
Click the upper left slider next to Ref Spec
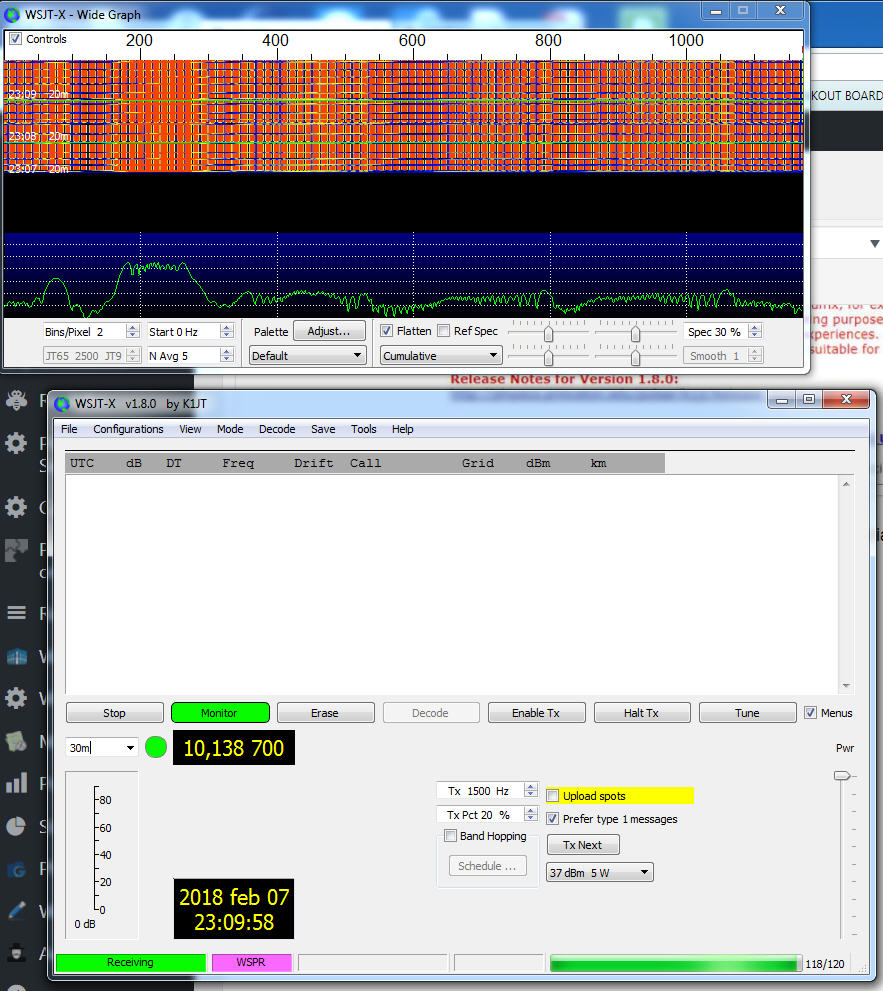pyautogui.click(x=549, y=332)
